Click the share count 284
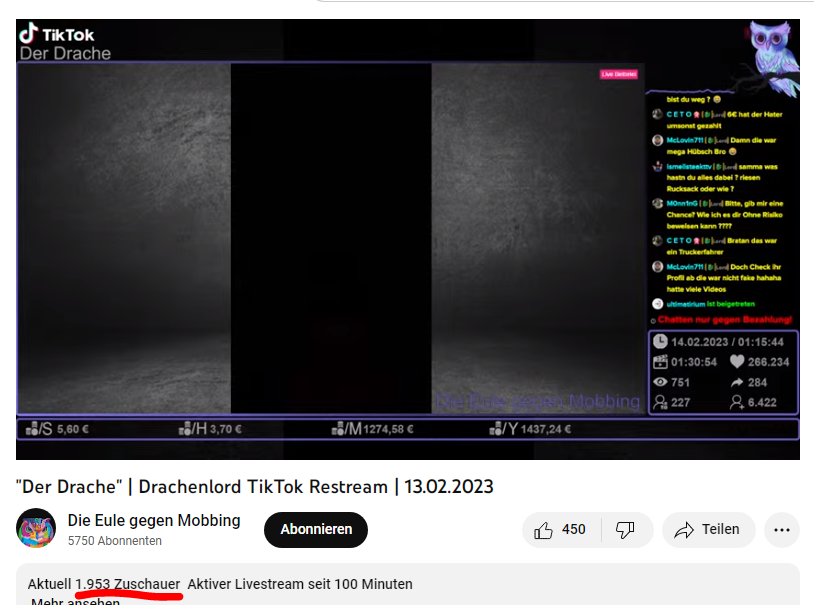814x605 pixels. click(757, 382)
